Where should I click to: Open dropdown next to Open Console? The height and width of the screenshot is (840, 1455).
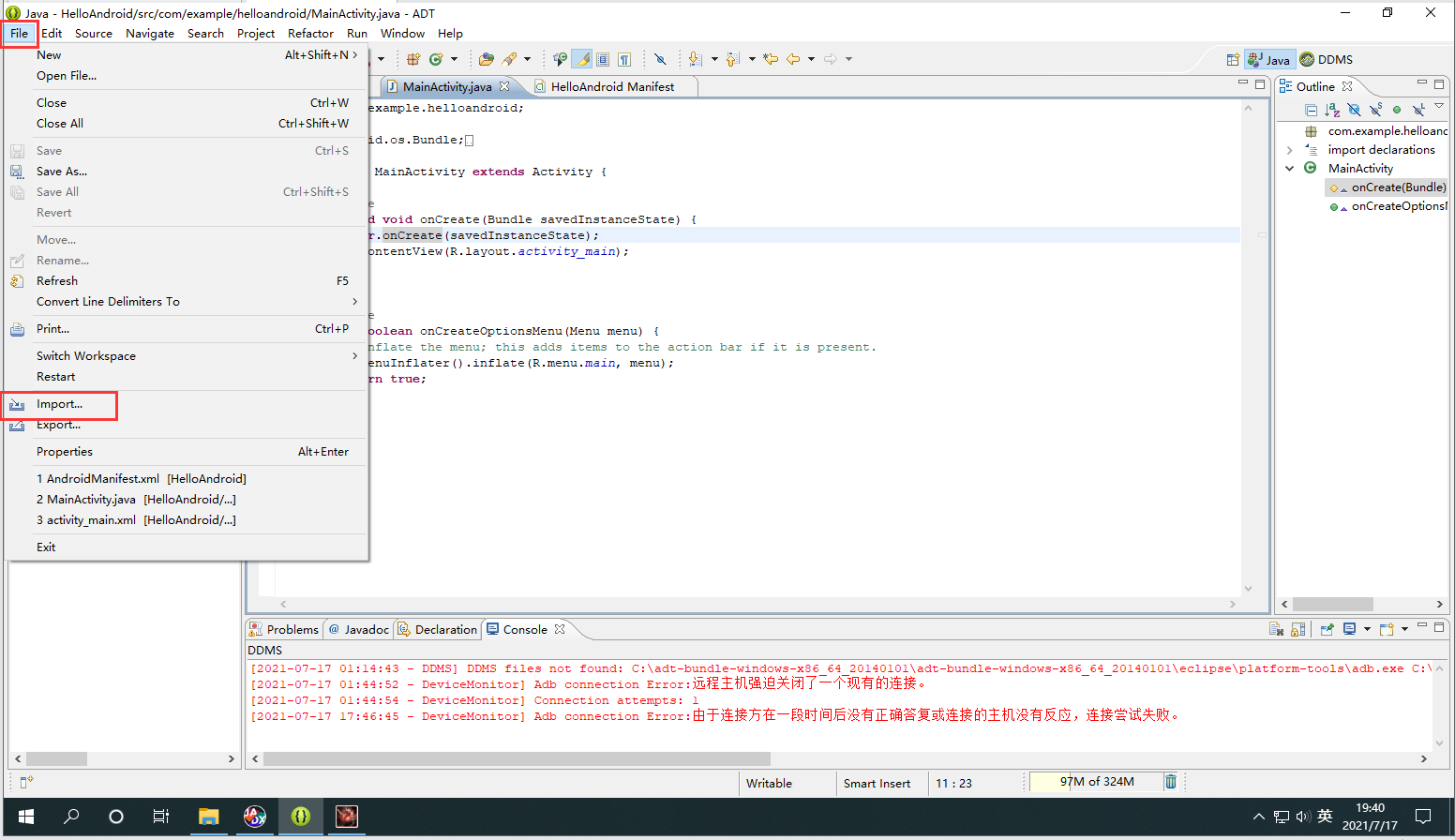tap(1404, 629)
